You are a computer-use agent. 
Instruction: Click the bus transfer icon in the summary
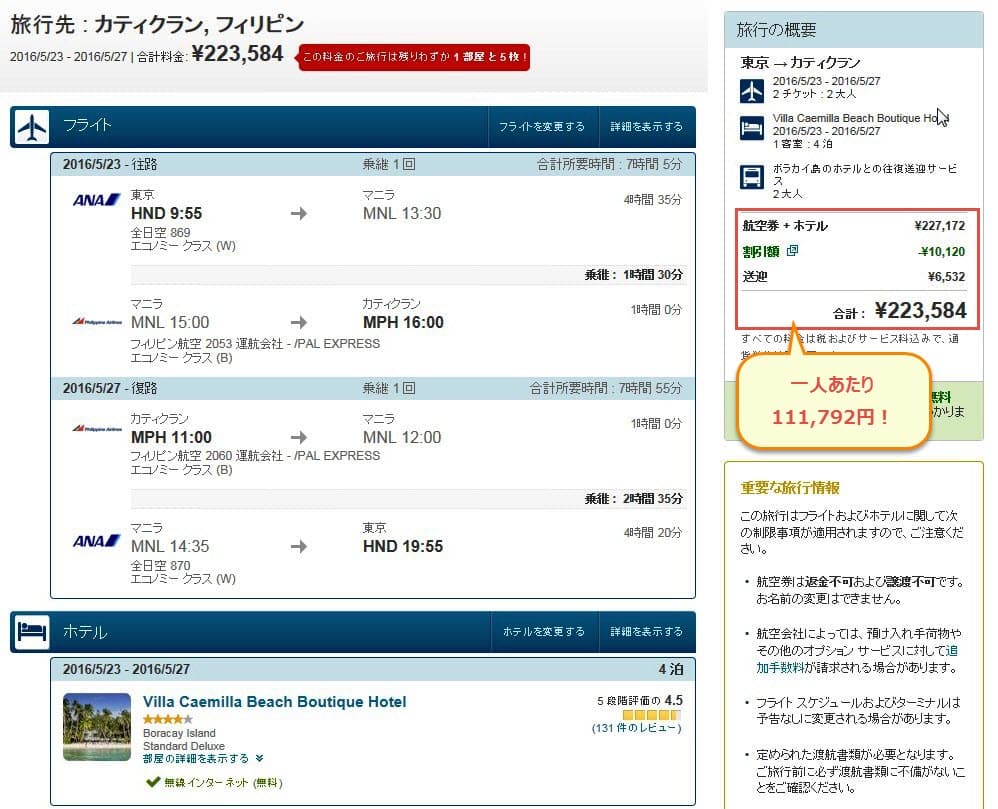tap(752, 177)
